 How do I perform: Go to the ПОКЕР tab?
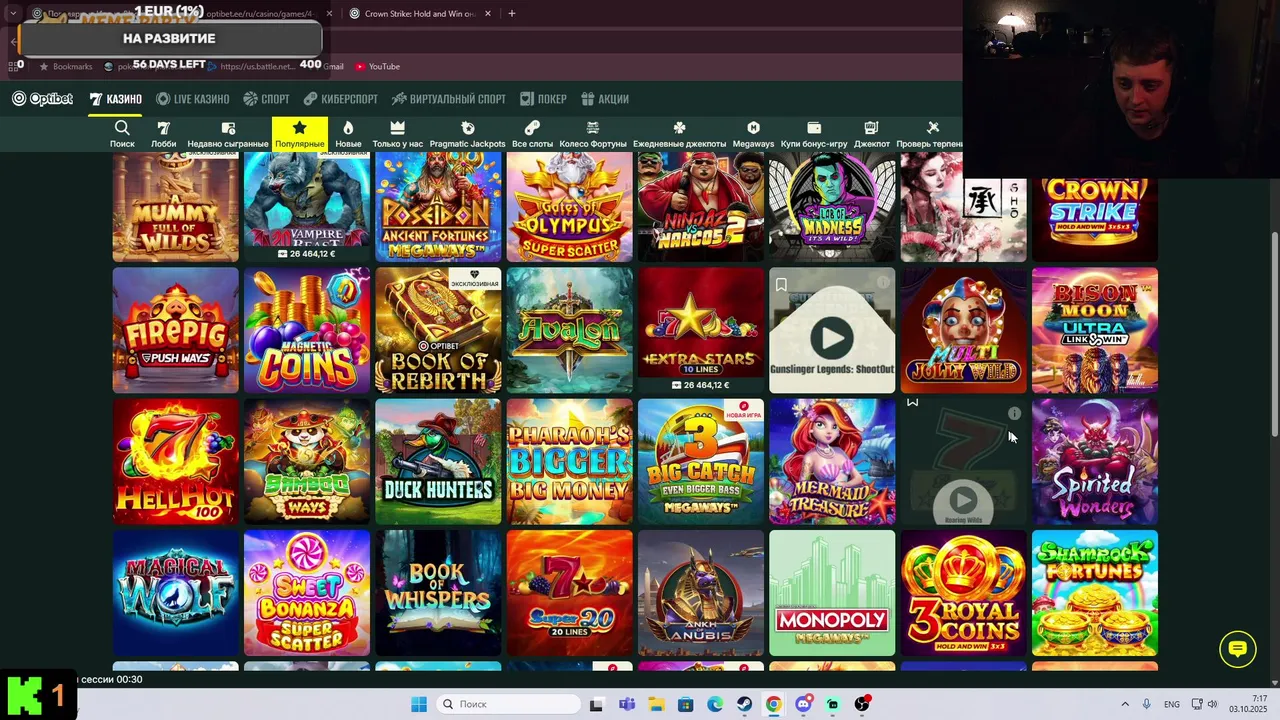[x=543, y=99]
